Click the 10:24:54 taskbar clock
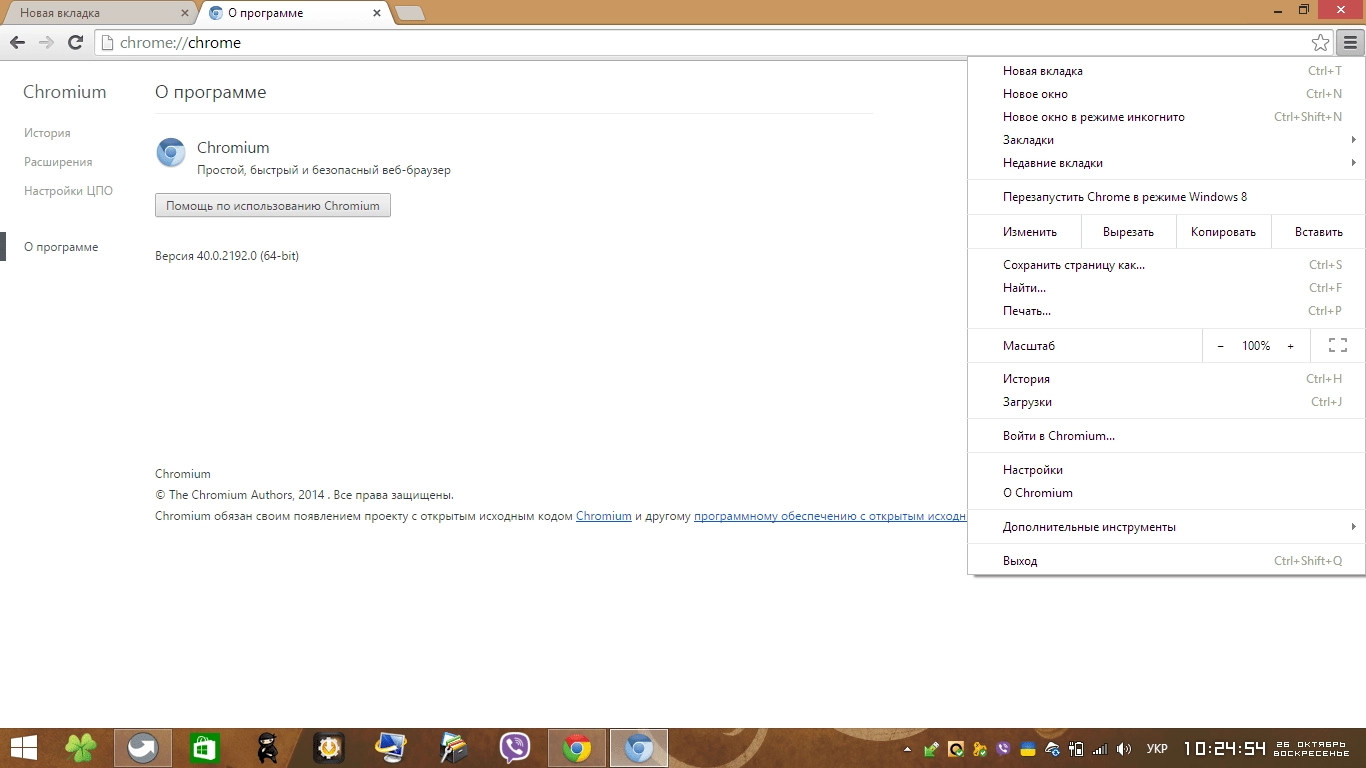 tap(1225, 749)
